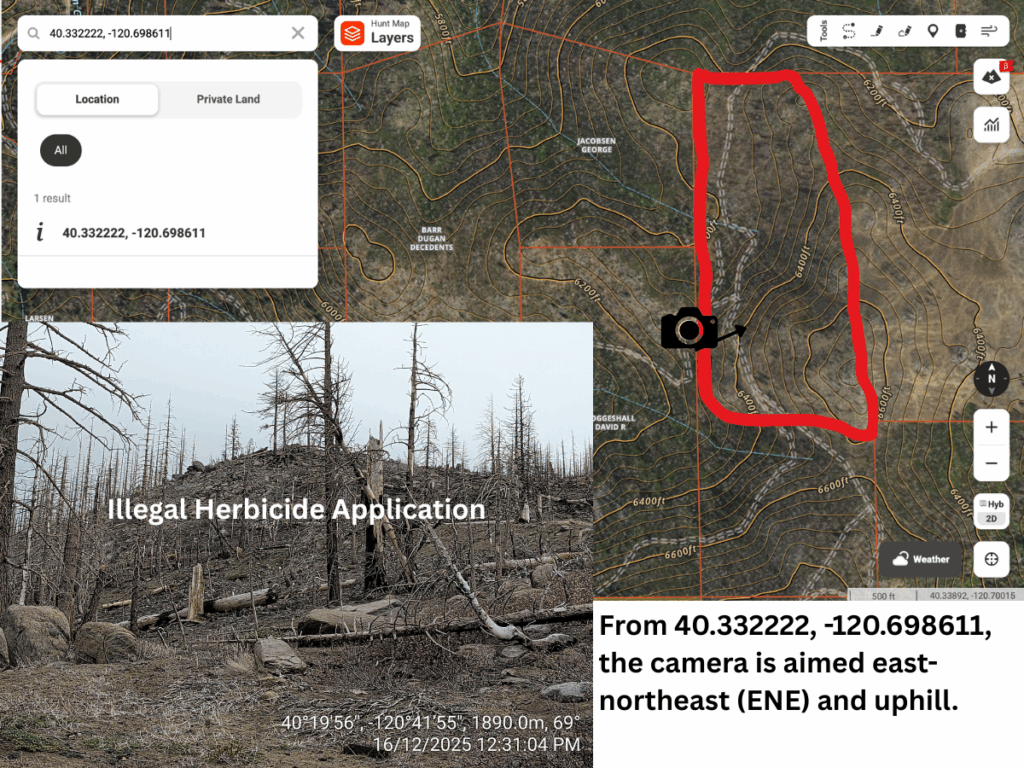Center map on my location crosshair
The height and width of the screenshot is (768, 1024).
coord(991,559)
